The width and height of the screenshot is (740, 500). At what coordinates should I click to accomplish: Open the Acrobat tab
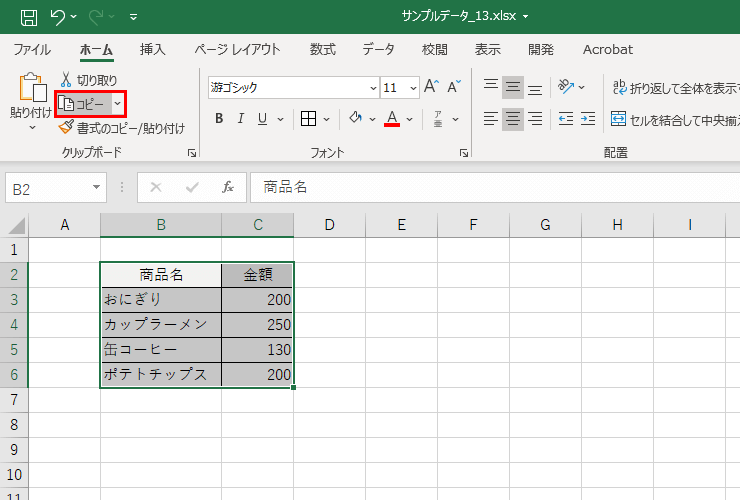pyautogui.click(x=608, y=50)
